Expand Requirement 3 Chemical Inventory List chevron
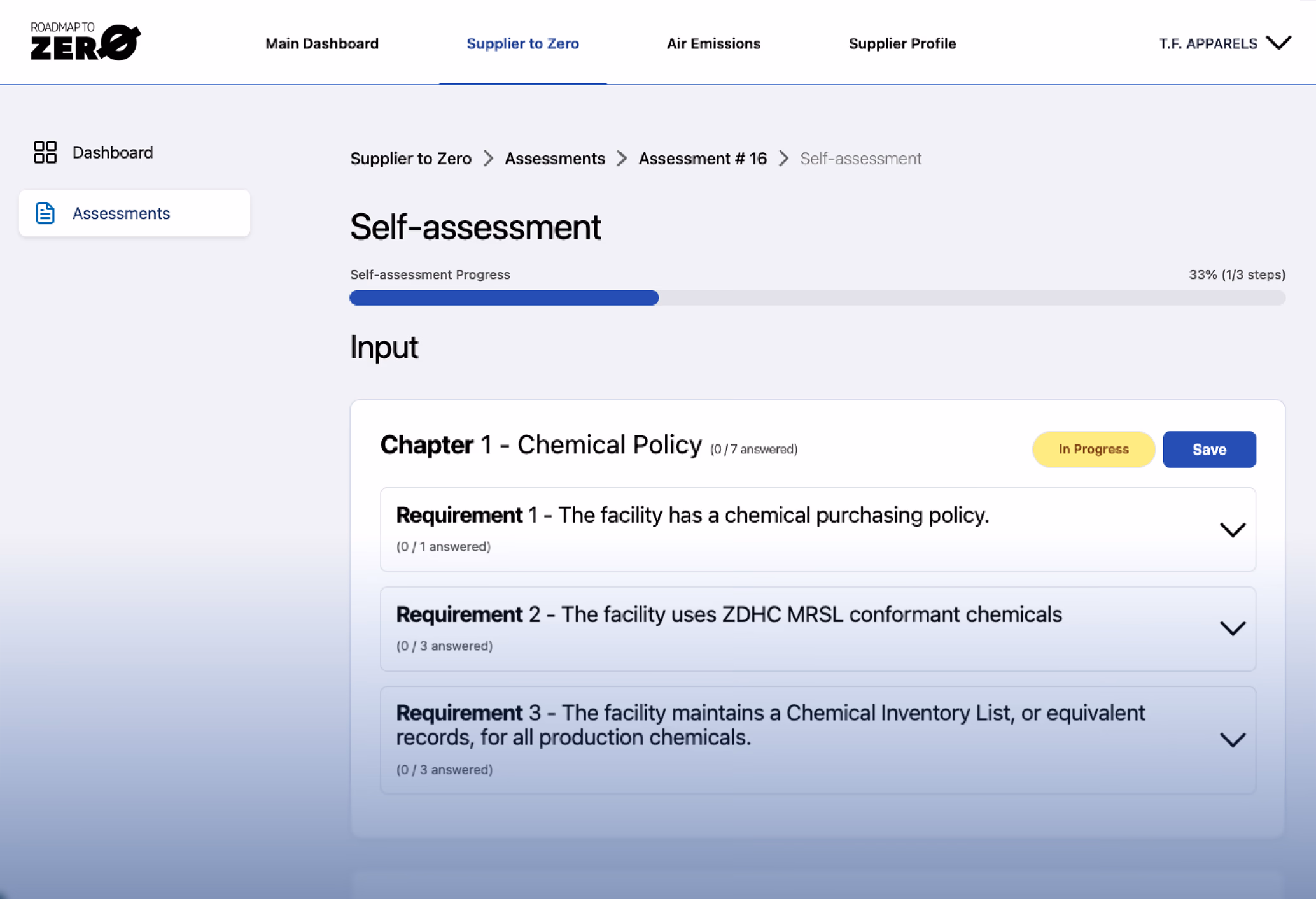This screenshot has height=899, width=1316. click(x=1233, y=740)
